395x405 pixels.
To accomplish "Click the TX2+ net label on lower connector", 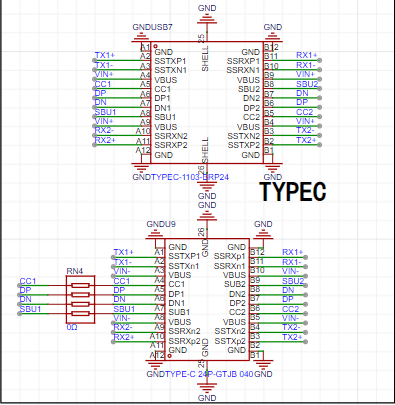I will [x=292, y=337].
